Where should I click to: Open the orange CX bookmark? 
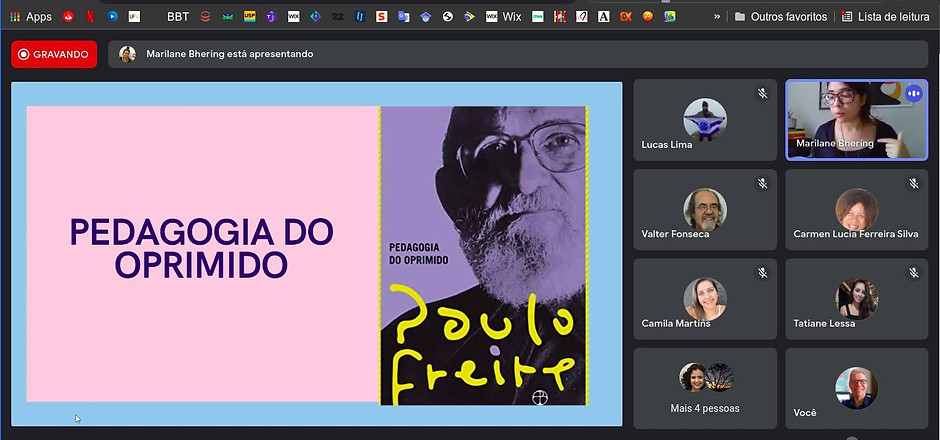[x=626, y=17]
